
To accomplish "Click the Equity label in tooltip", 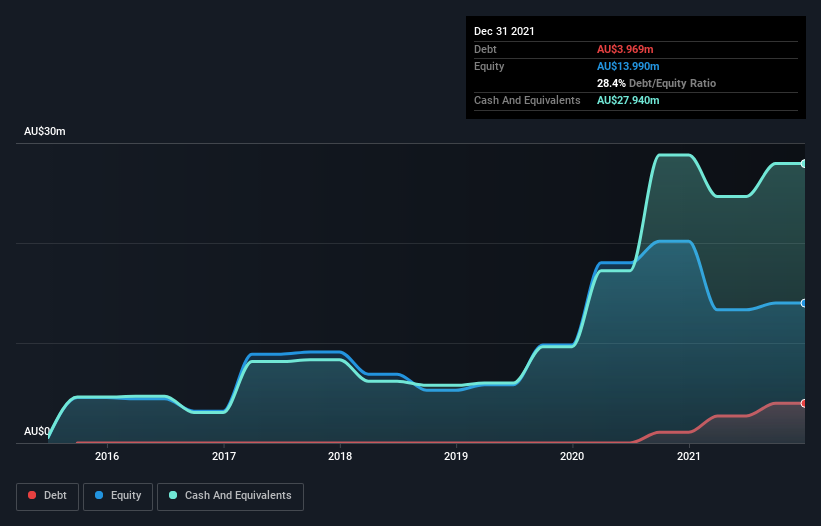I will (x=489, y=66).
